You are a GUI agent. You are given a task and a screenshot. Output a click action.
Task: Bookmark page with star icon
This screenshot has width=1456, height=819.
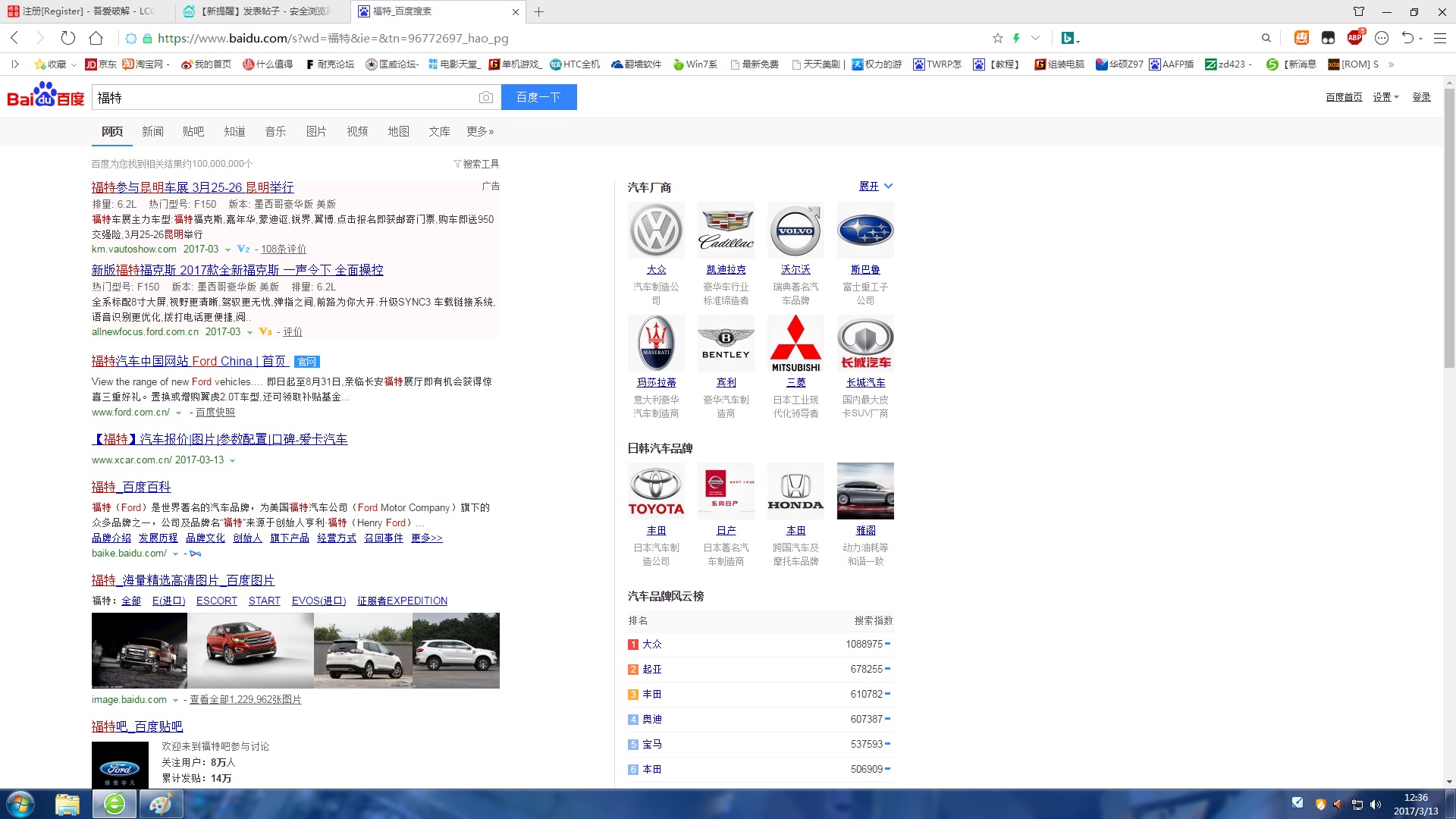coord(998,38)
